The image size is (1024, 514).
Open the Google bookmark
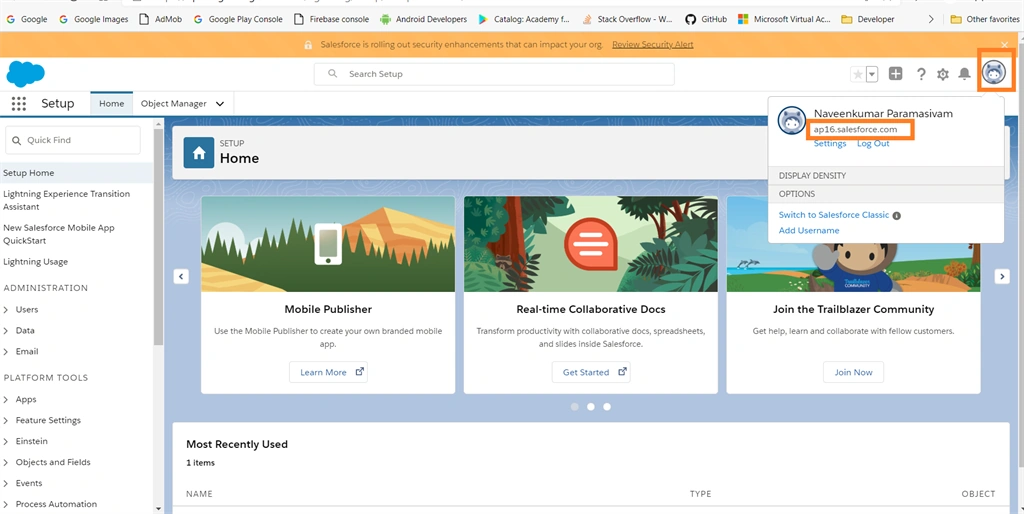[27, 19]
